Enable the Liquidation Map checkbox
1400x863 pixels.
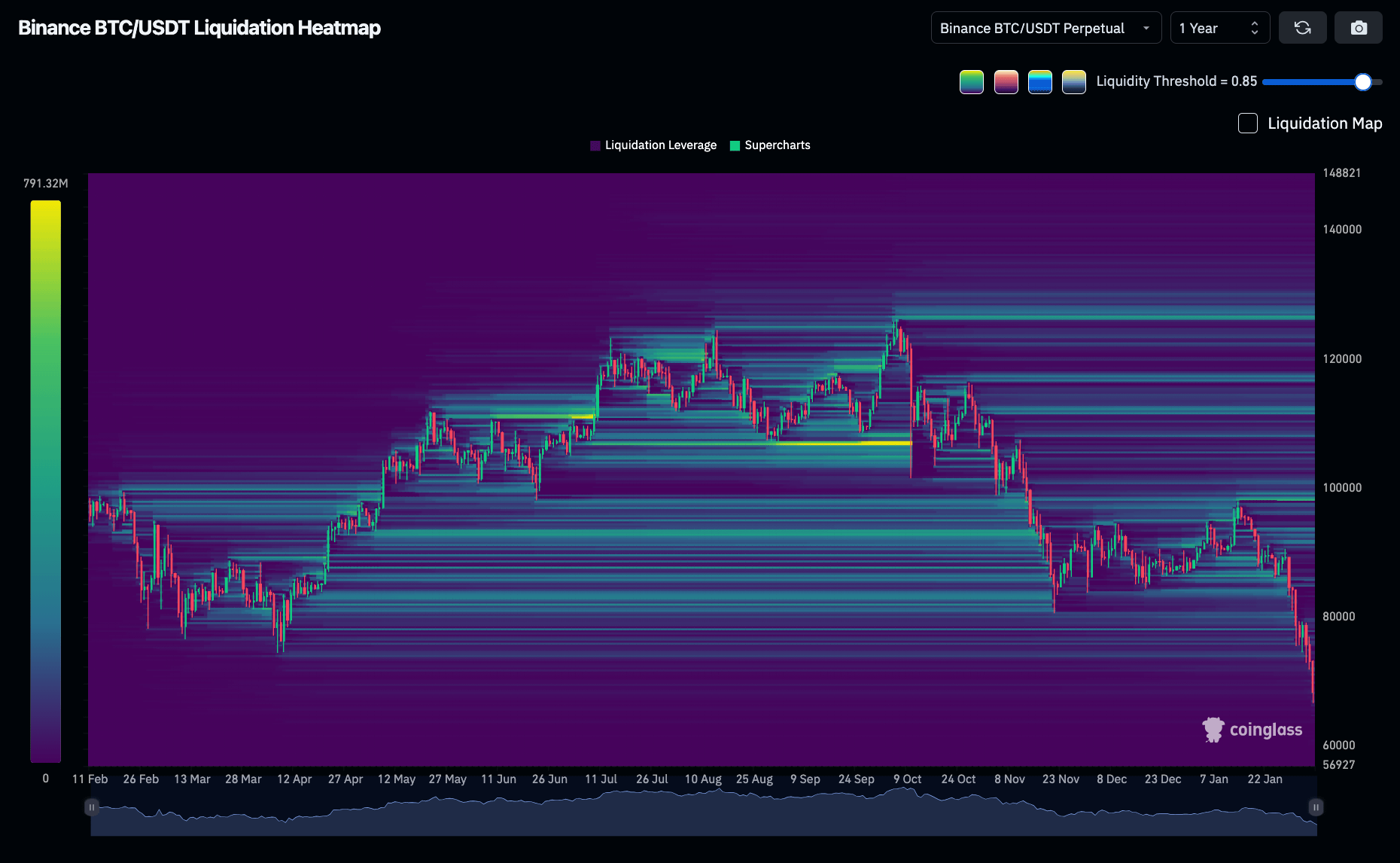click(1247, 124)
